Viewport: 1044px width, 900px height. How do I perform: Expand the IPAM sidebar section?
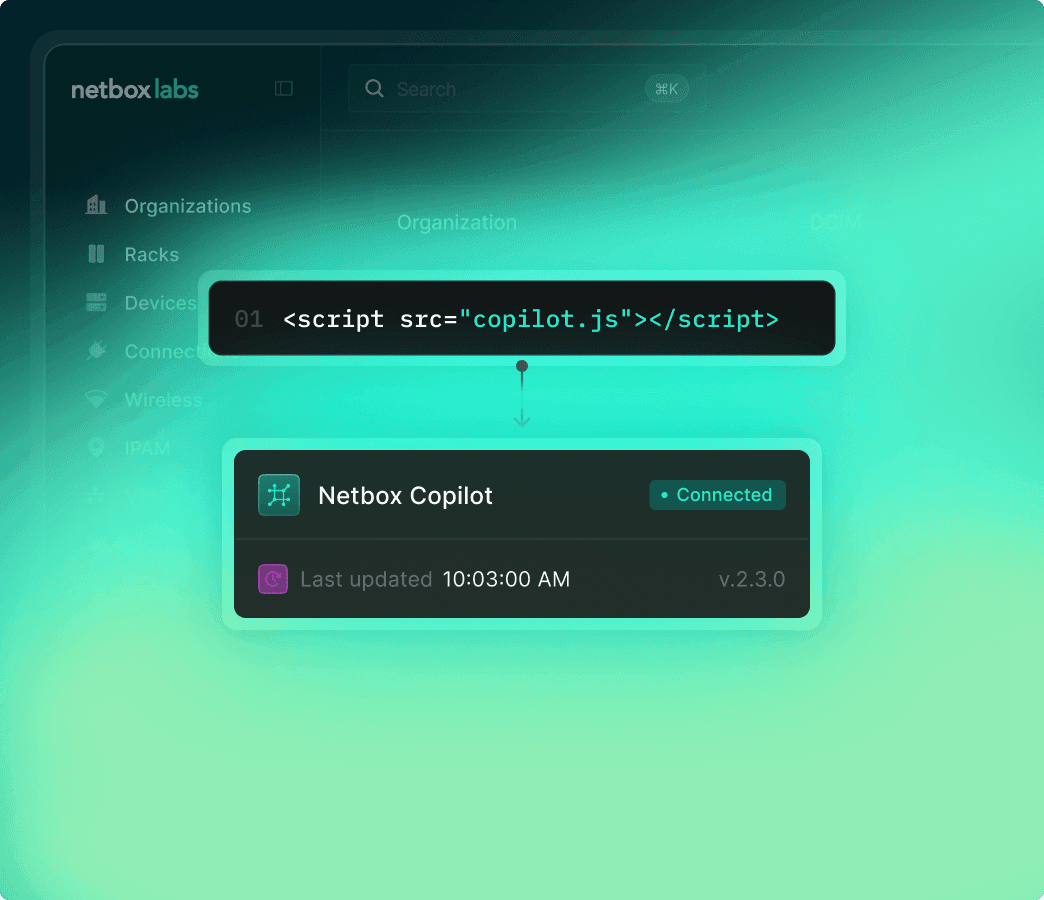[x=147, y=448]
